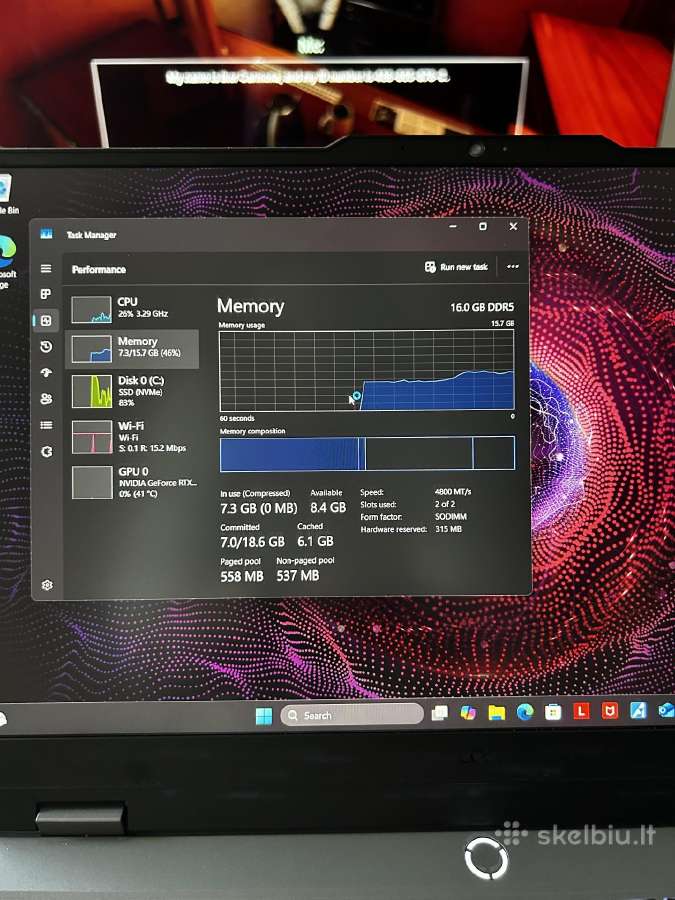Open the Windows Start menu

(x=264, y=716)
